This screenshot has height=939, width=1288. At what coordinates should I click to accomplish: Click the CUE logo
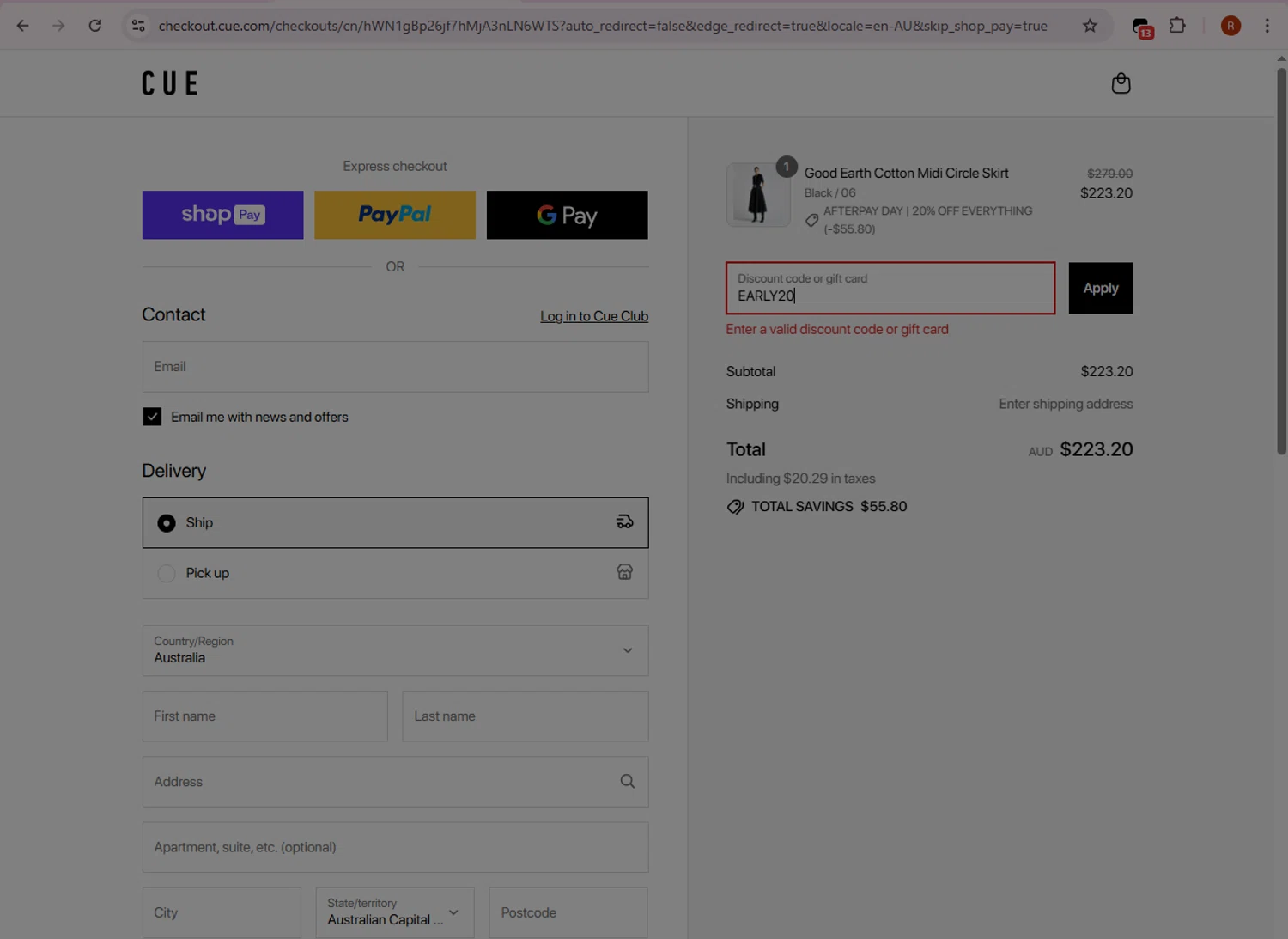[170, 83]
